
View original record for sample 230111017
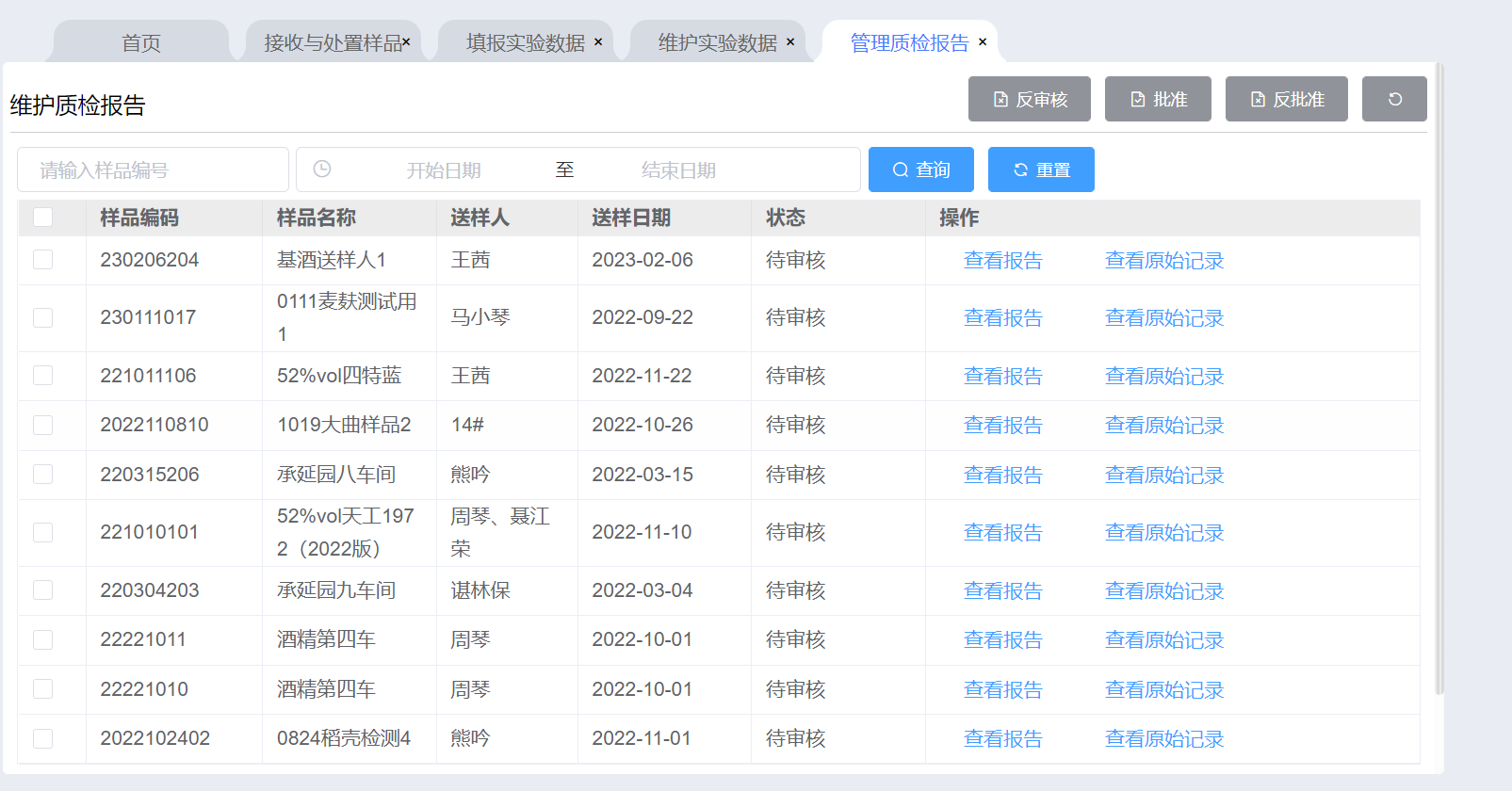(x=1164, y=318)
